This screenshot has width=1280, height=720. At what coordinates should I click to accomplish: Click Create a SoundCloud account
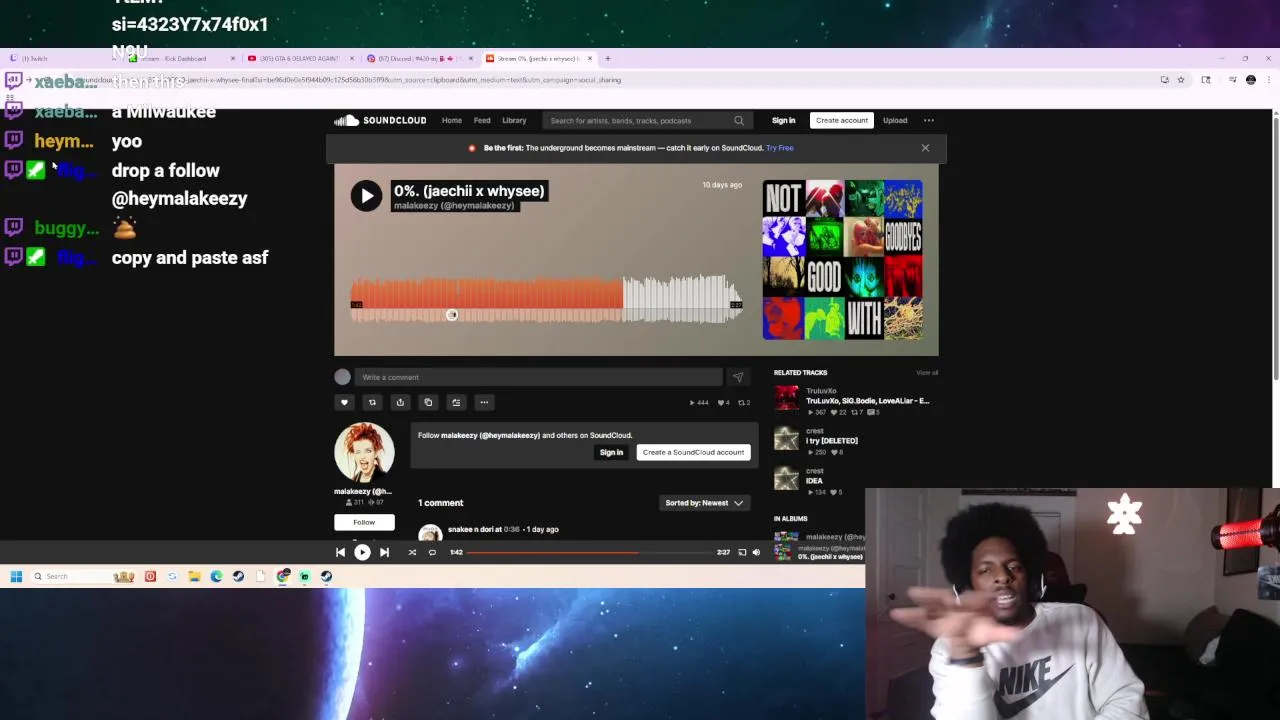[x=693, y=452]
